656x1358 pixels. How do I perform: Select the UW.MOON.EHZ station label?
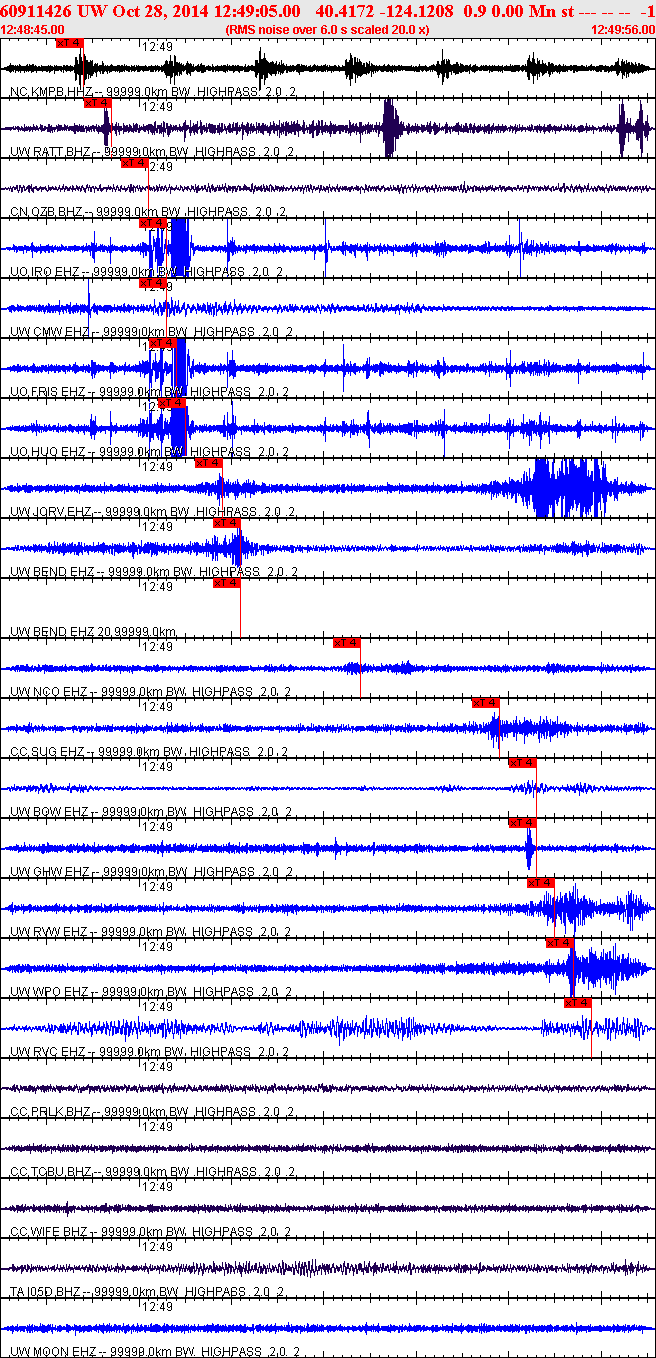tap(154, 1352)
